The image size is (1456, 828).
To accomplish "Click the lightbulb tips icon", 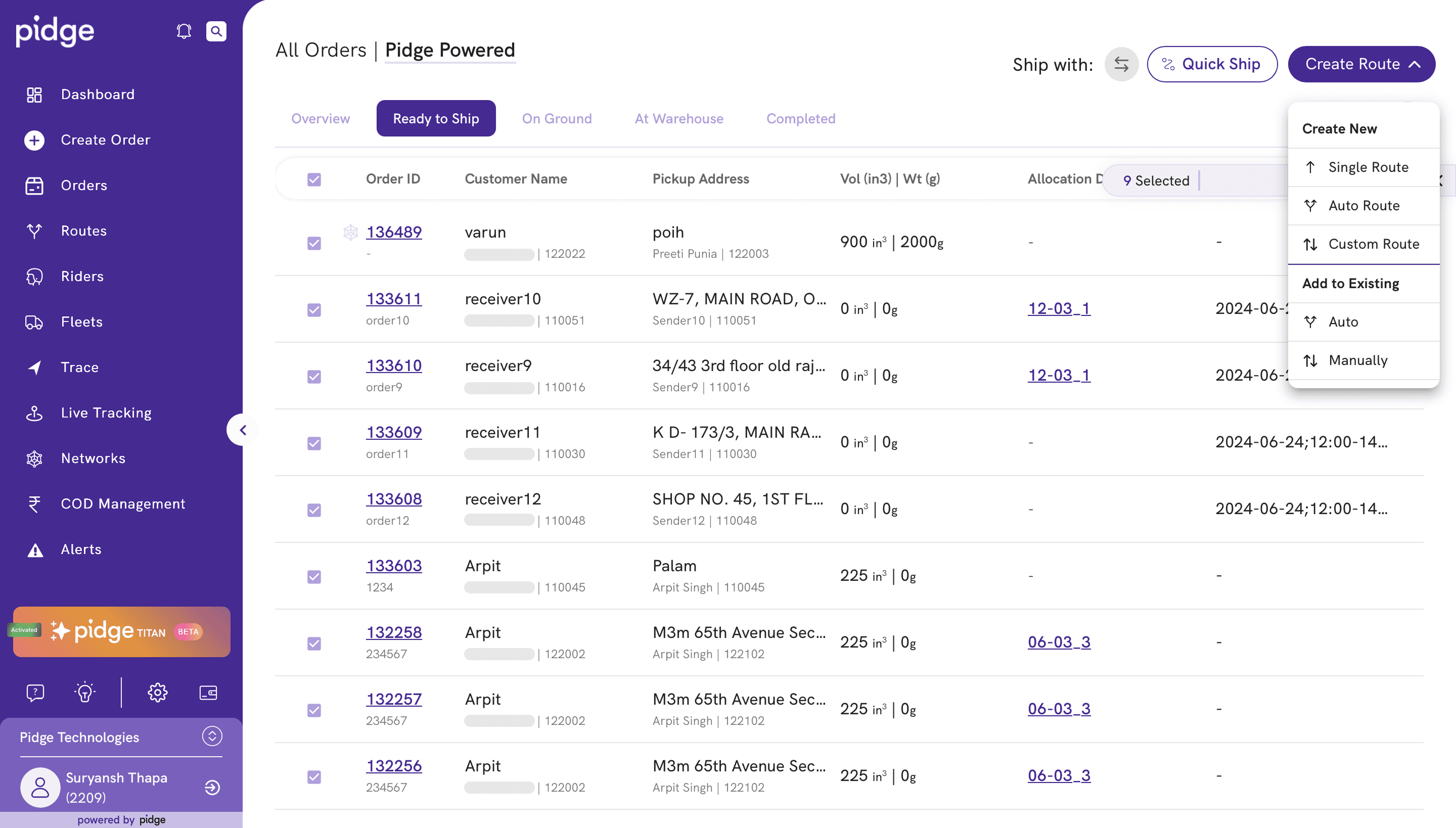I will [85, 692].
